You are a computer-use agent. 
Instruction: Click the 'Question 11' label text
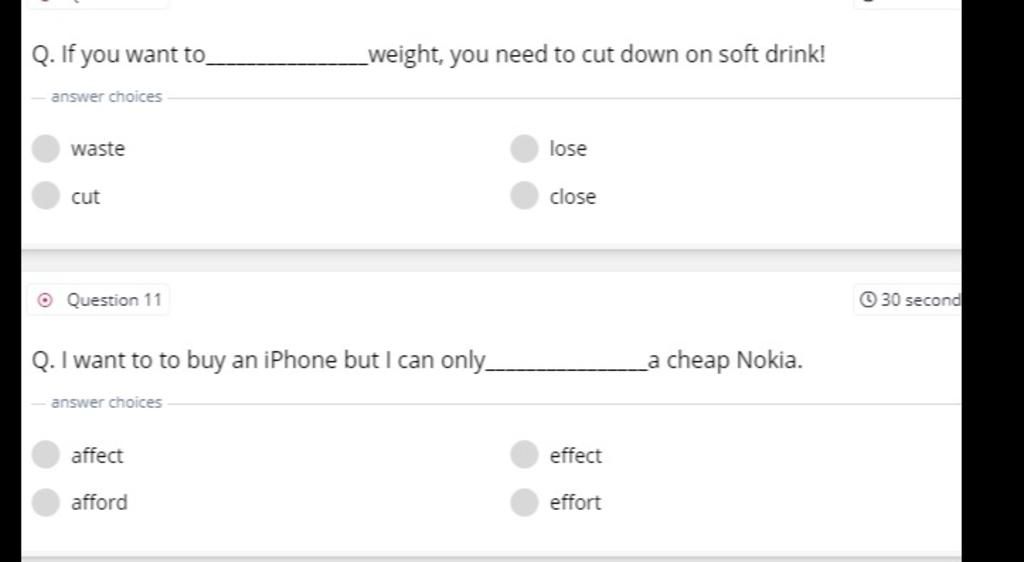point(114,300)
